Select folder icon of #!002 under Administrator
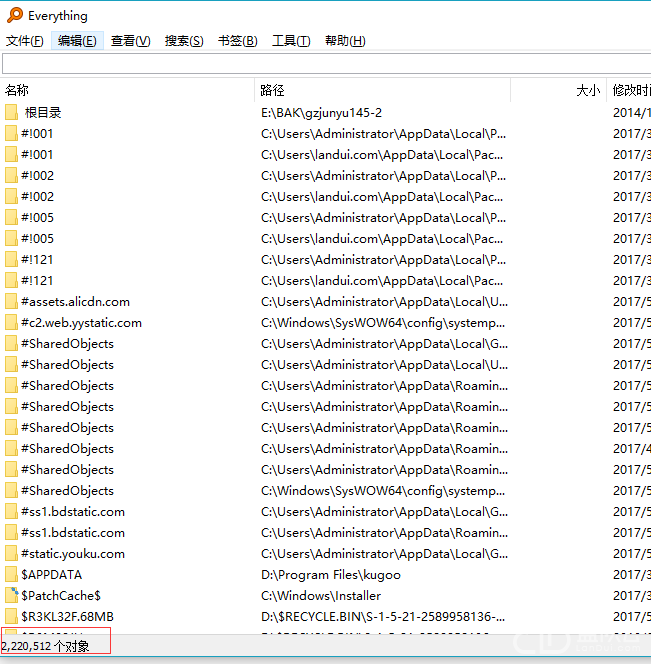This screenshot has height=664, width=651. click(x=11, y=175)
